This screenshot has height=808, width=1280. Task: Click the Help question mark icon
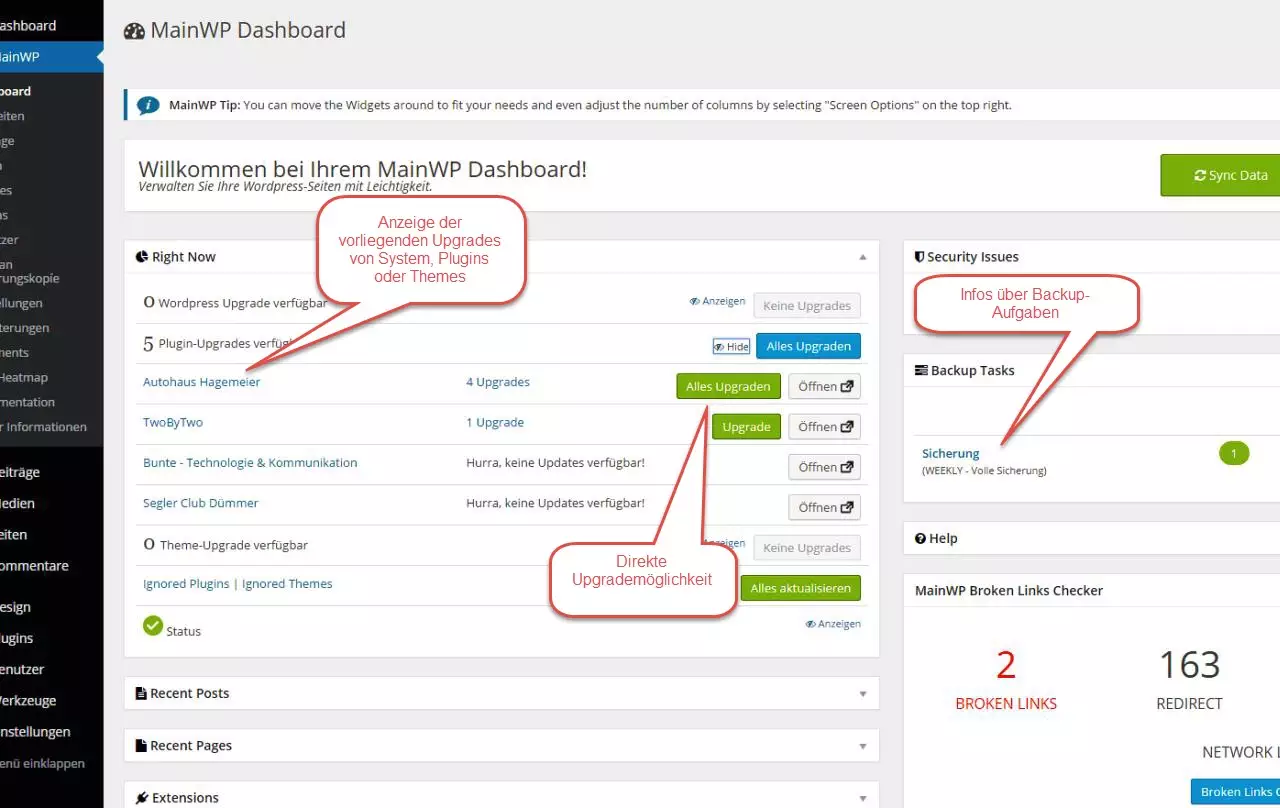[920, 538]
